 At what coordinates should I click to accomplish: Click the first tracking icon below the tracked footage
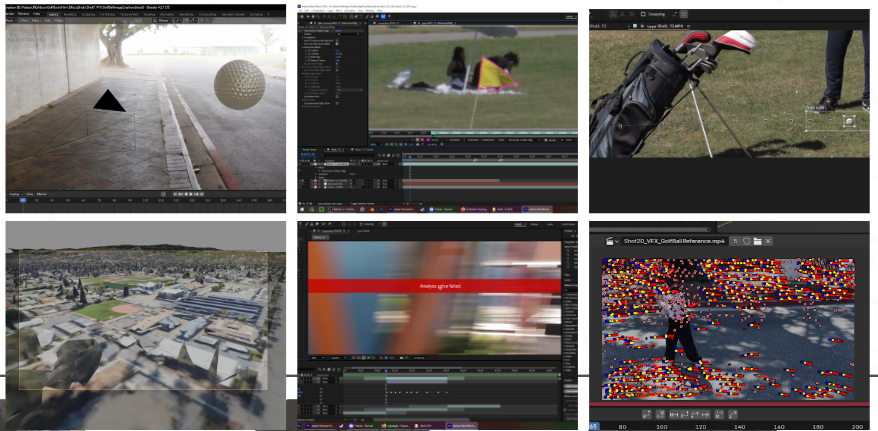[647, 414]
